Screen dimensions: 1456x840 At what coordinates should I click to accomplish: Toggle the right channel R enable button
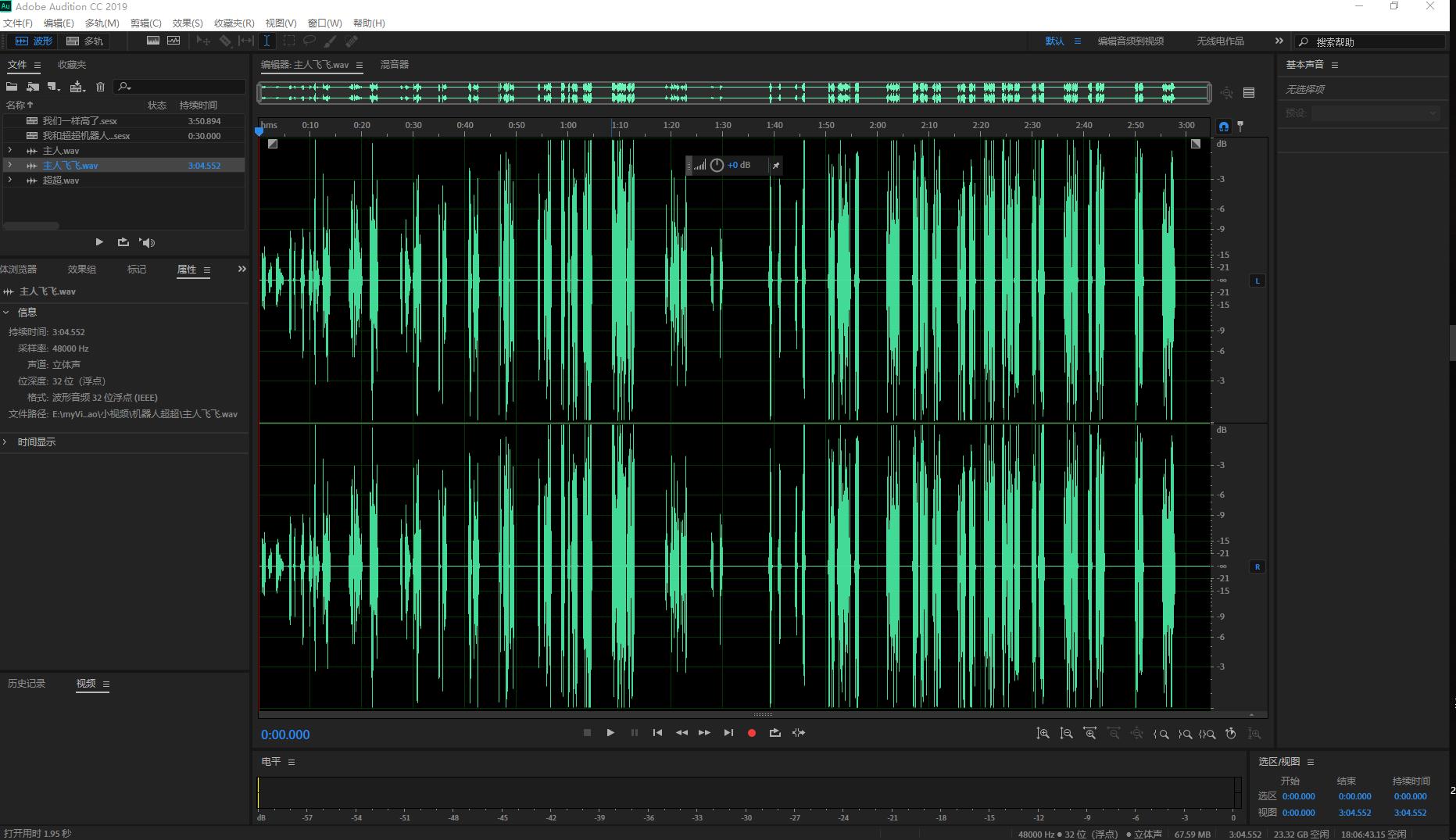tap(1257, 567)
